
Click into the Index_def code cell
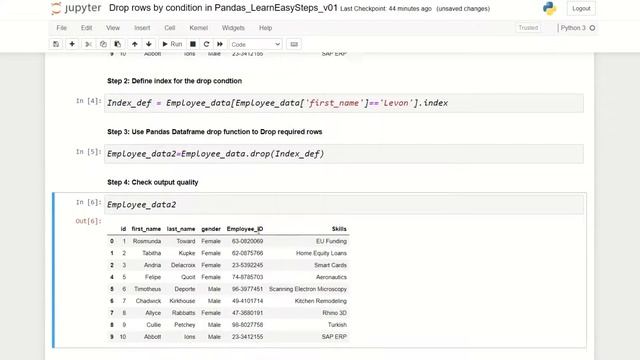point(344,103)
